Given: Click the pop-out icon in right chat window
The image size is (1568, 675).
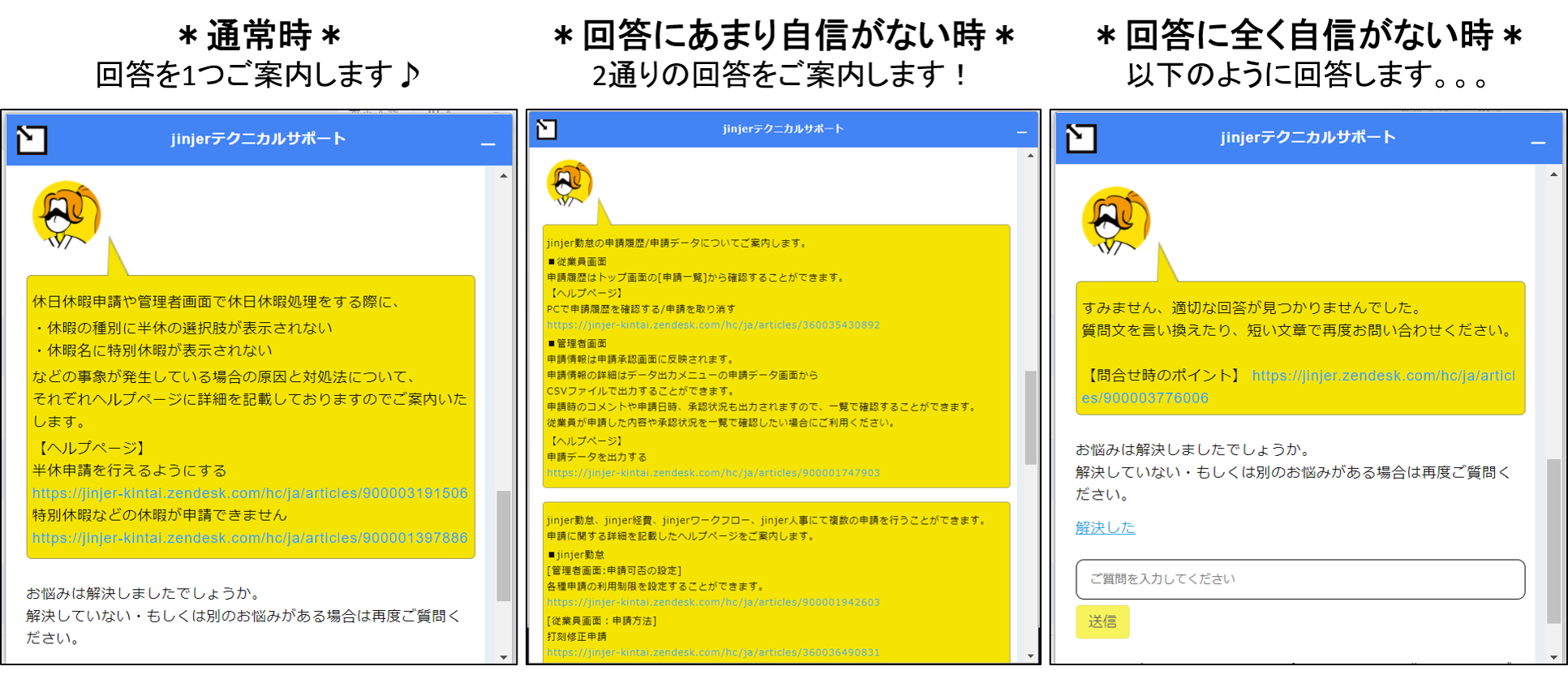Looking at the screenshot, I should coord(1081,139).
